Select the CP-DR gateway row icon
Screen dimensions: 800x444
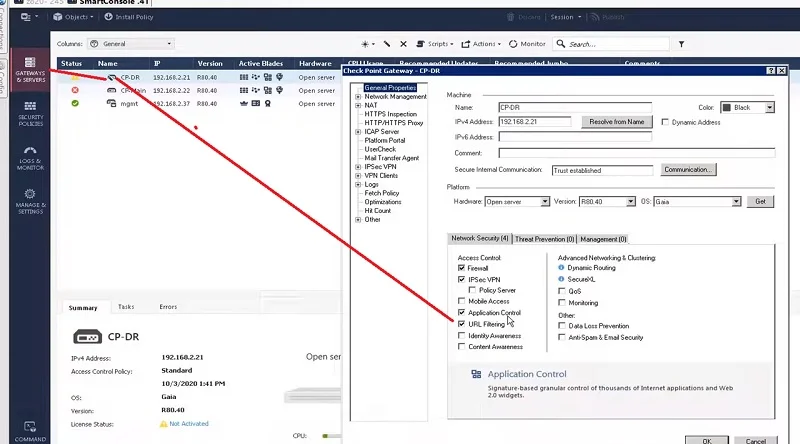[x=112, y=77]
